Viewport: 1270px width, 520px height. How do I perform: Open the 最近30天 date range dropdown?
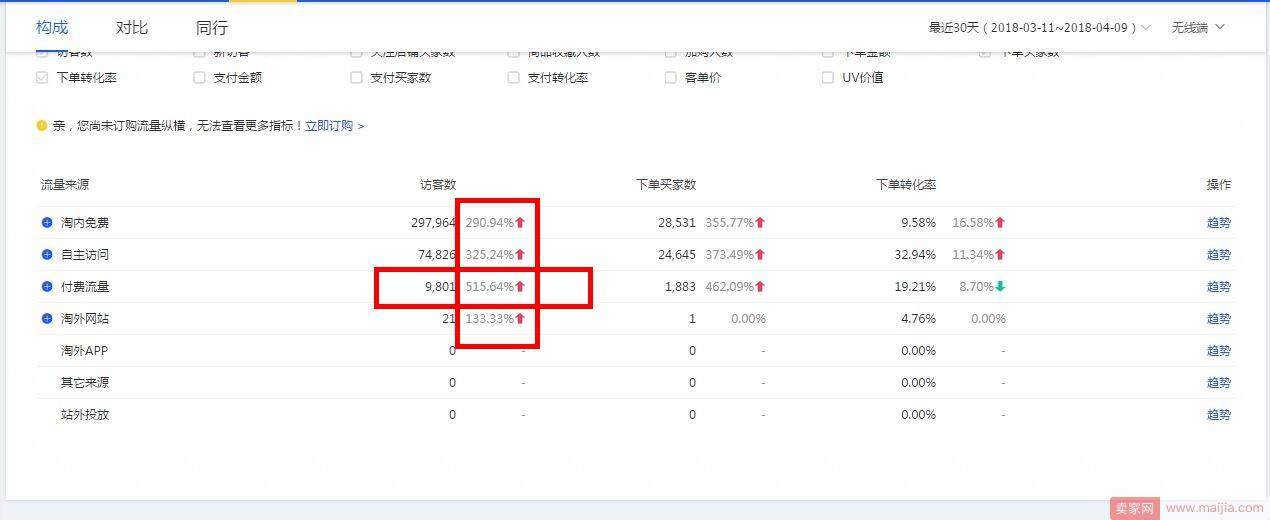pos(1039,28)
